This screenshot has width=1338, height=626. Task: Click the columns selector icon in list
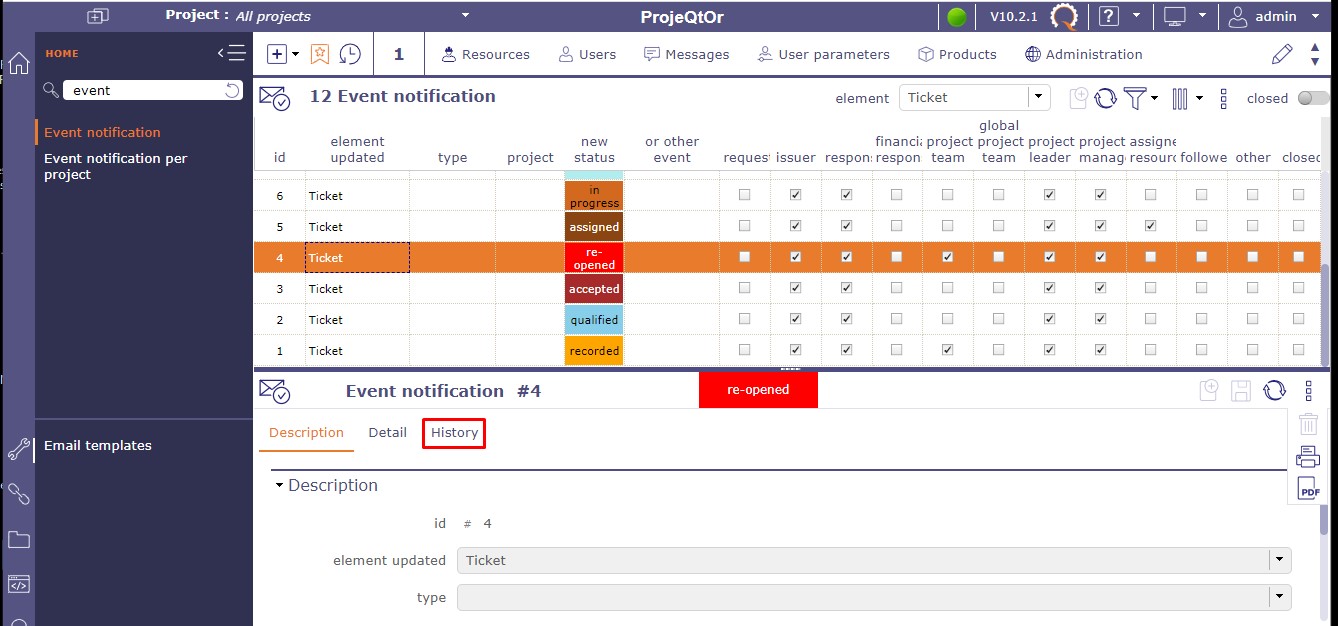click(1180, 98)
